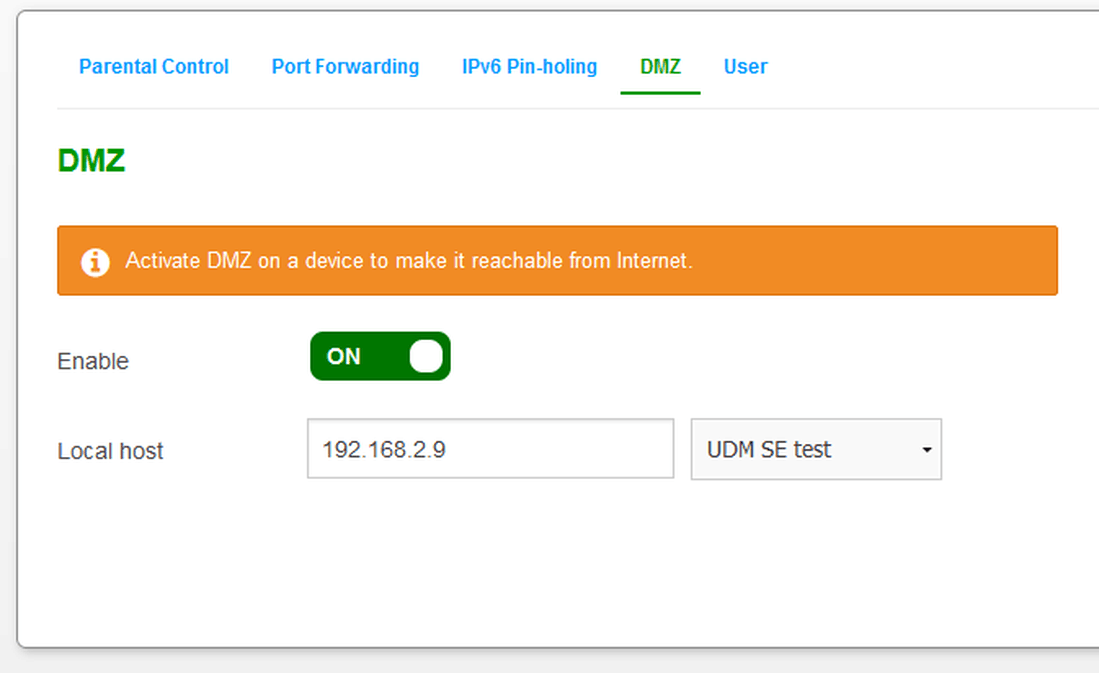The image size is (1099, 673).
Task: Click the Local host label
Action: coord(110,451)
